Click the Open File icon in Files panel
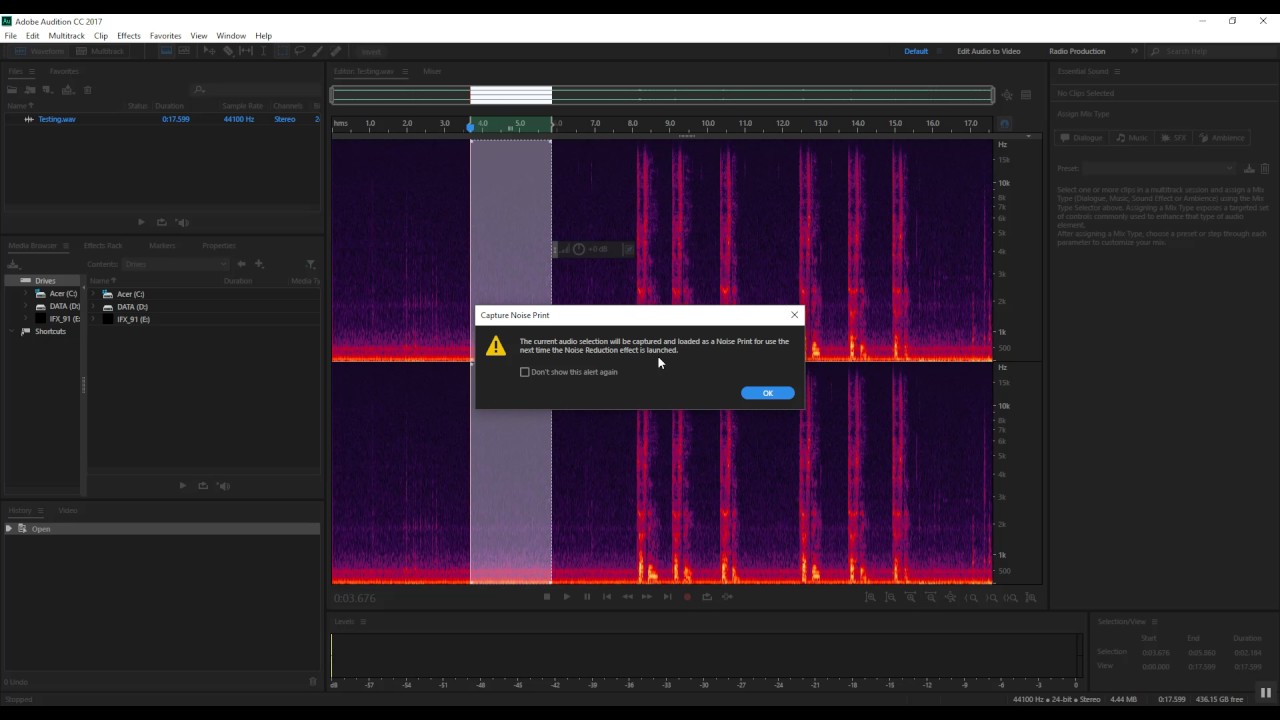 point(12,89)
